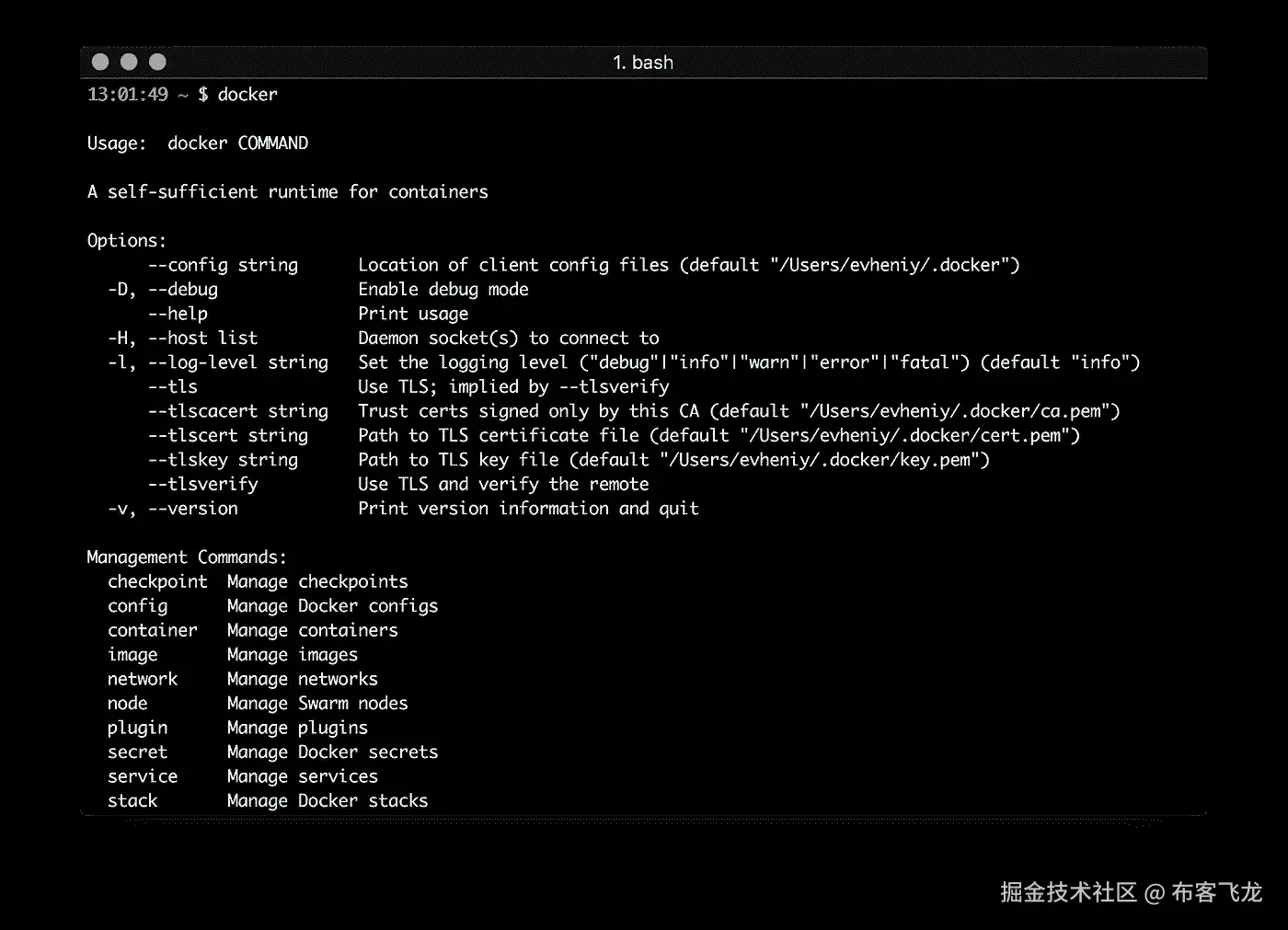Click the 'Usage:' label text
The width and height of the screenshot is (1288, 930).
point(116,144)
